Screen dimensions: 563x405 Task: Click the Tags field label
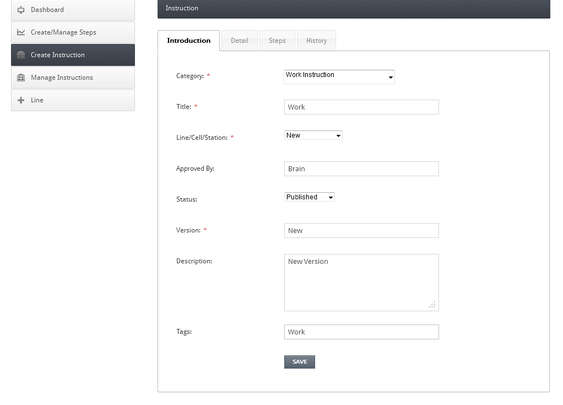tap(184, 332)
